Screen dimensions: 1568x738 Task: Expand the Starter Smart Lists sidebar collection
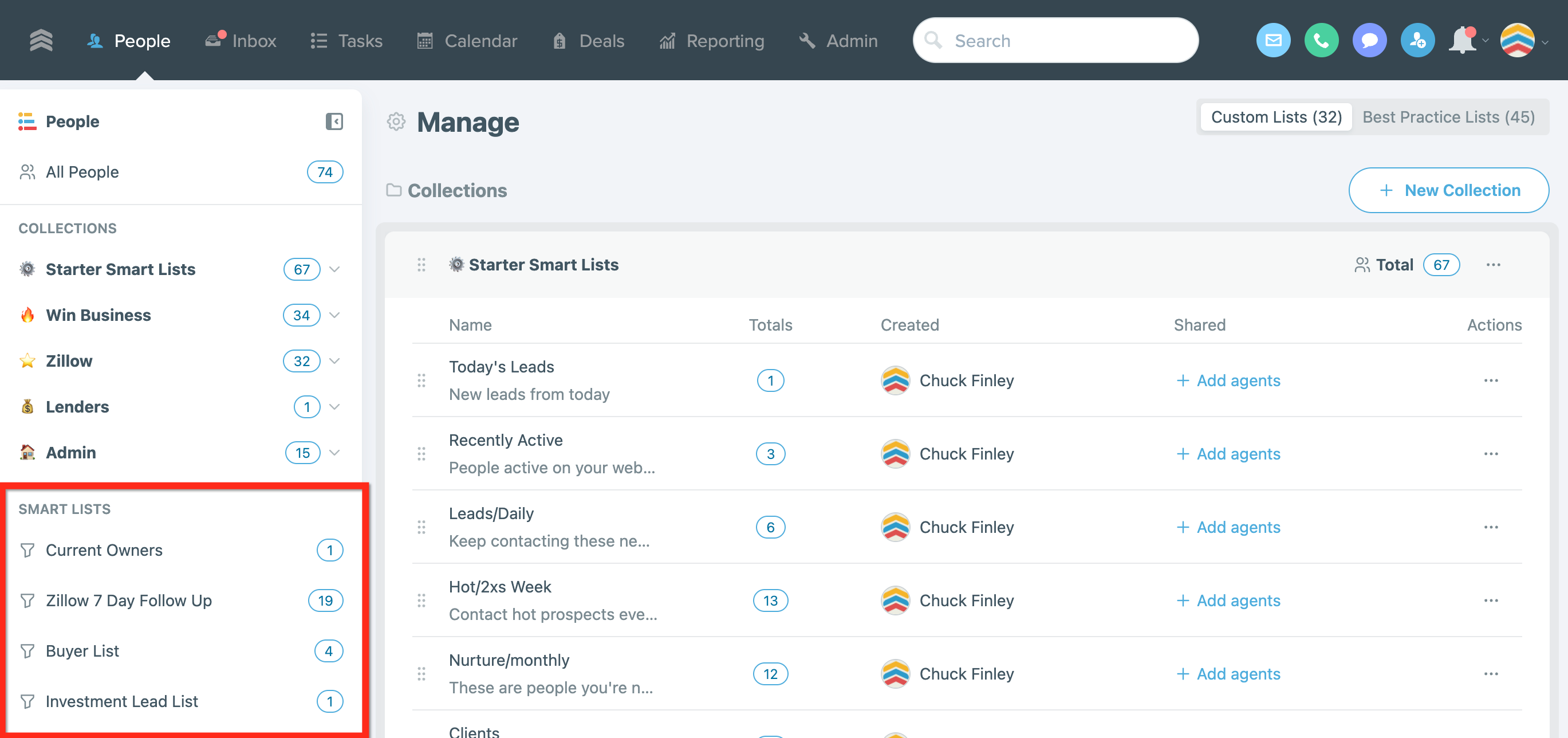tap(334, 269)
